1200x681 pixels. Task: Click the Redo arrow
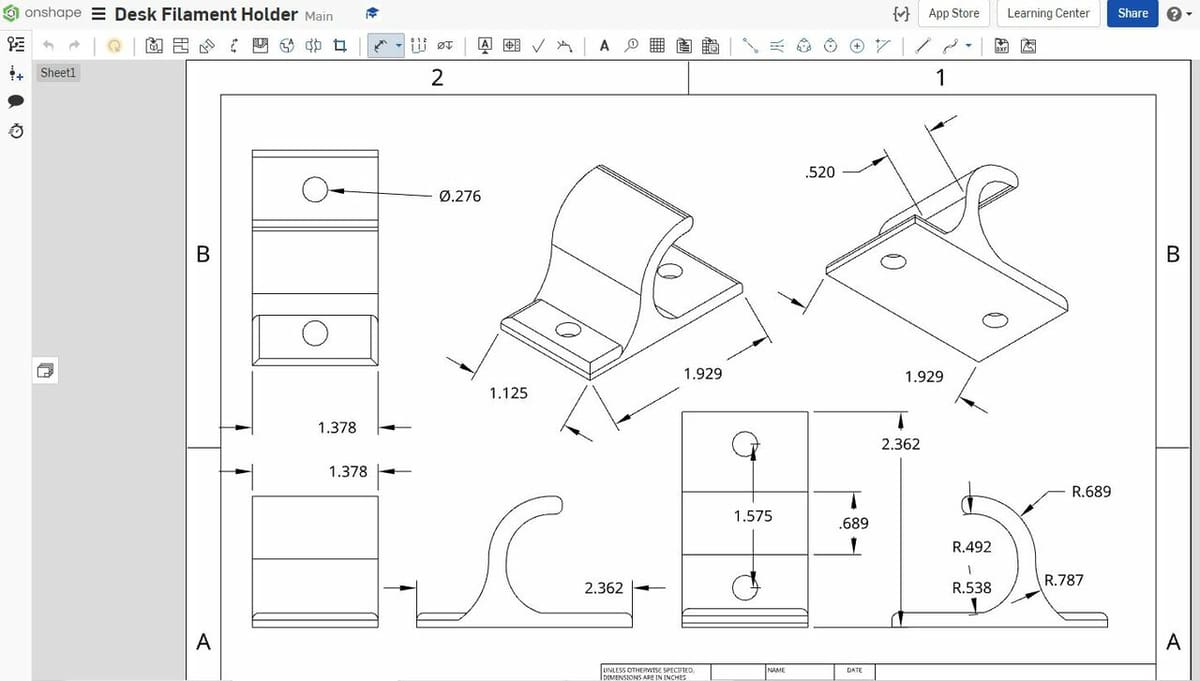click(74, 46)
